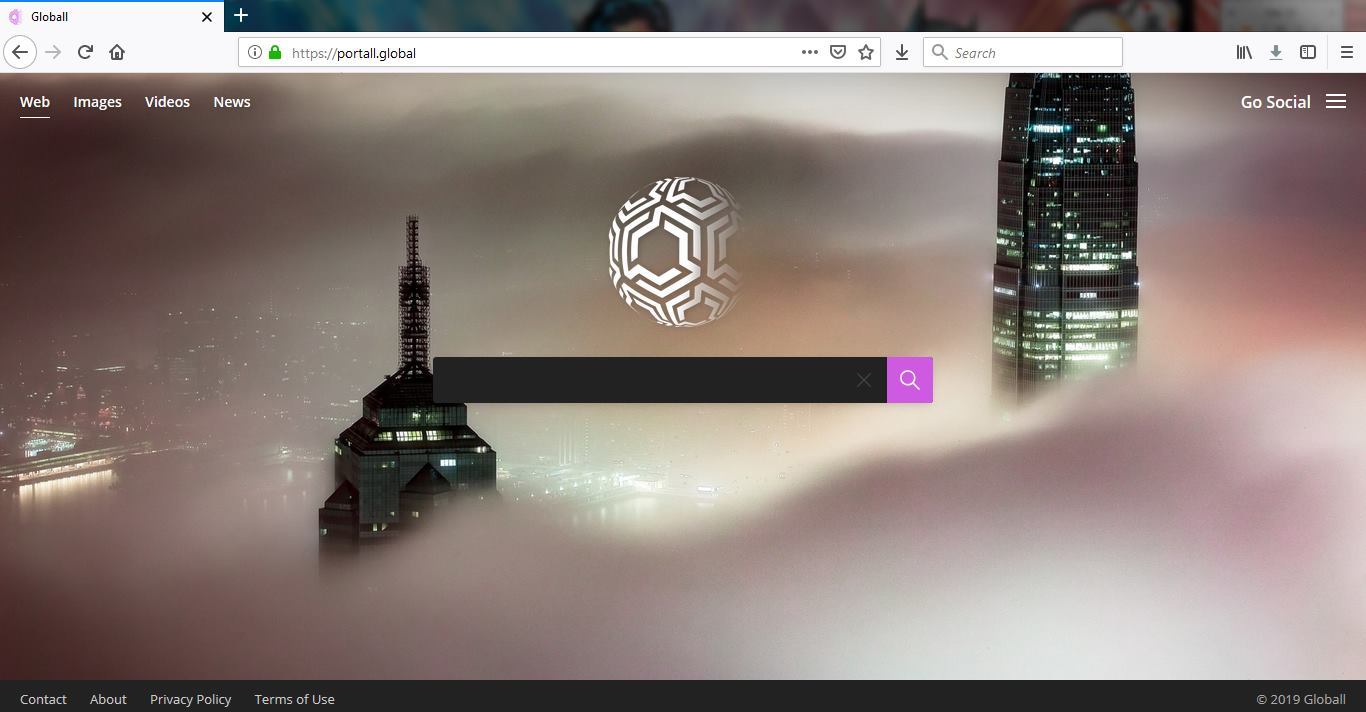Save page to Pocket icon
Viewport: 1366px width, 712px height.
click(838, 52)
